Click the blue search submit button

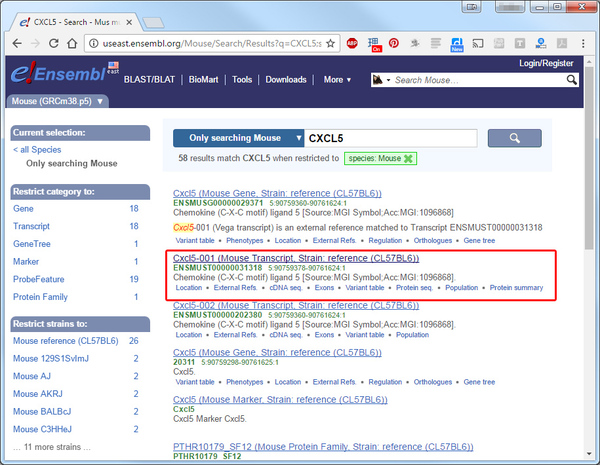pyautogui.click(x=514, y=138)
